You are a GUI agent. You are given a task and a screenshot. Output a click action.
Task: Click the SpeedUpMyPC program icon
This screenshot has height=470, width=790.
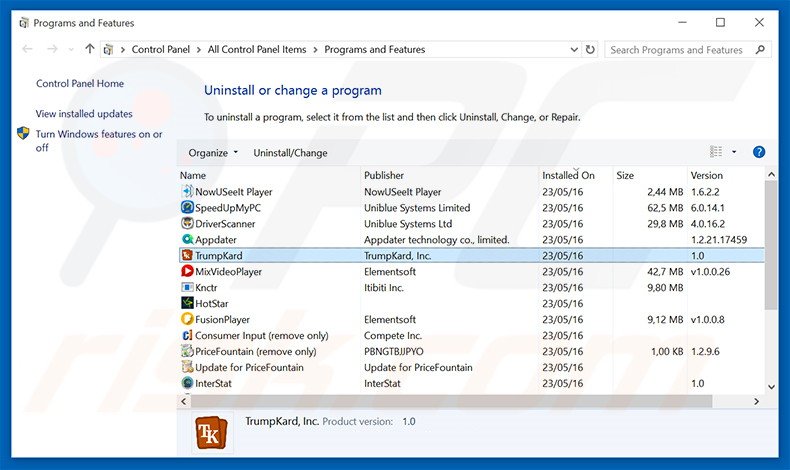[187, 208]
